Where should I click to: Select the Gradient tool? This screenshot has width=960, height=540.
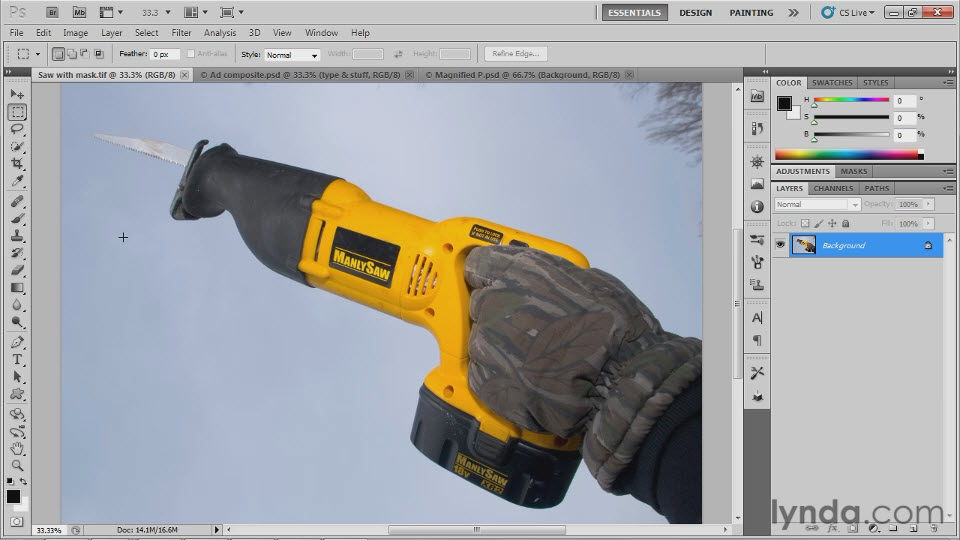click(x=17, y=288)
